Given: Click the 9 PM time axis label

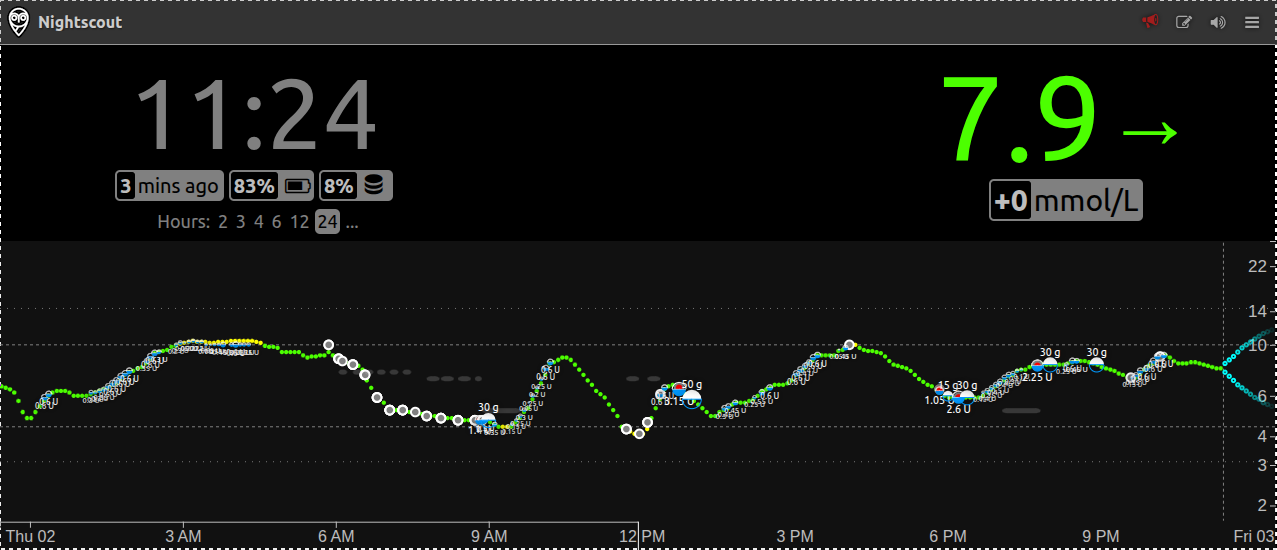Looking at the screenshot, I should (x=1101, y=537).
